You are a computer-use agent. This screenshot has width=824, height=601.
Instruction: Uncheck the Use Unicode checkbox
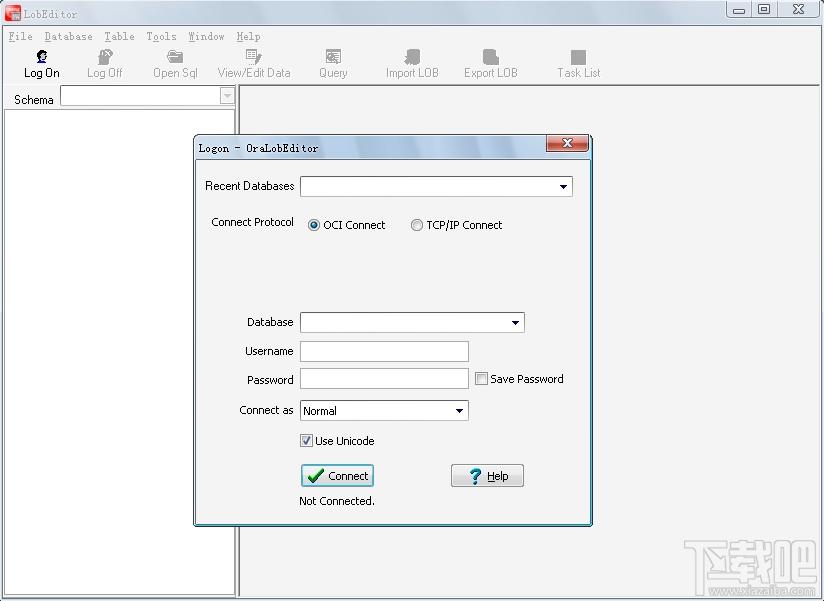306,440
